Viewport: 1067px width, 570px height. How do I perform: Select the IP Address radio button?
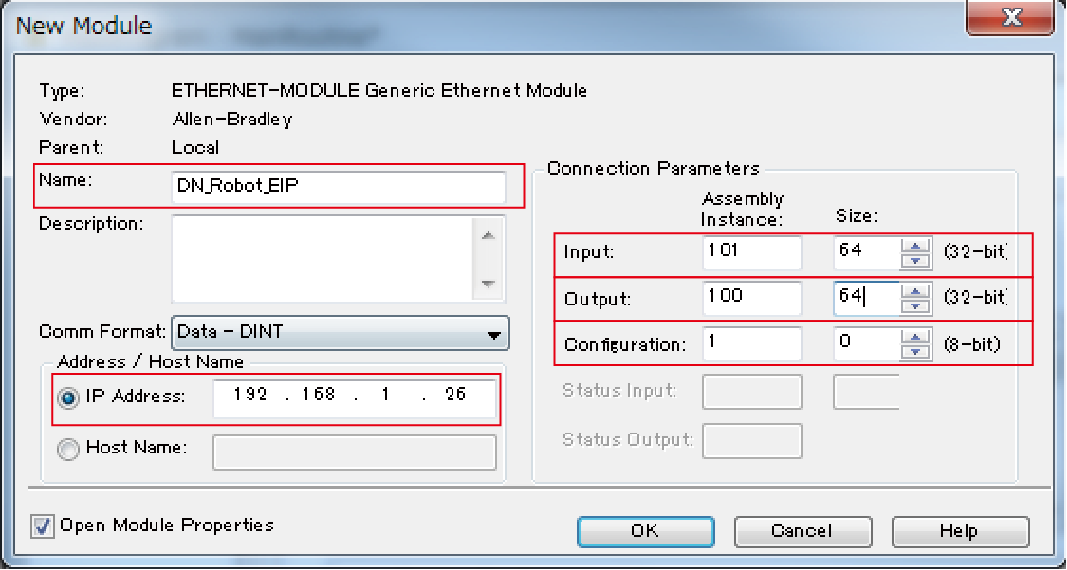(68, 397)
